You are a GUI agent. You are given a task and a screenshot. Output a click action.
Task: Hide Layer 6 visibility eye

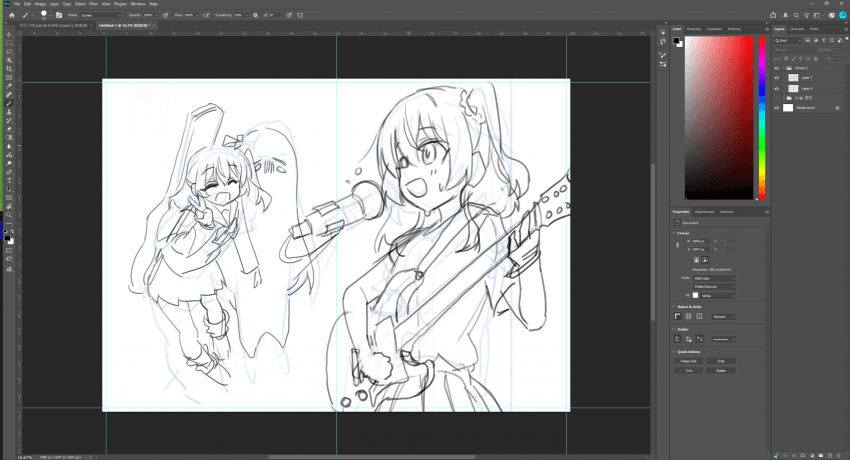(x=777, y=88)
